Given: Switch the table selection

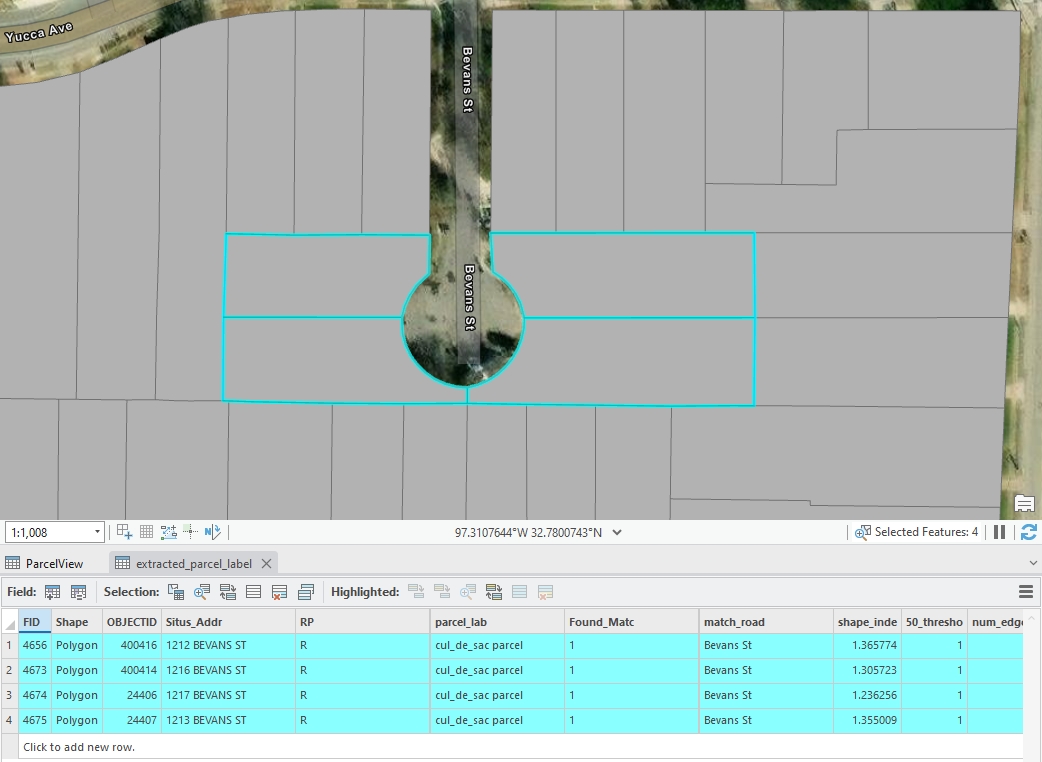Looking at the screenshot, I should coord(228,592).
